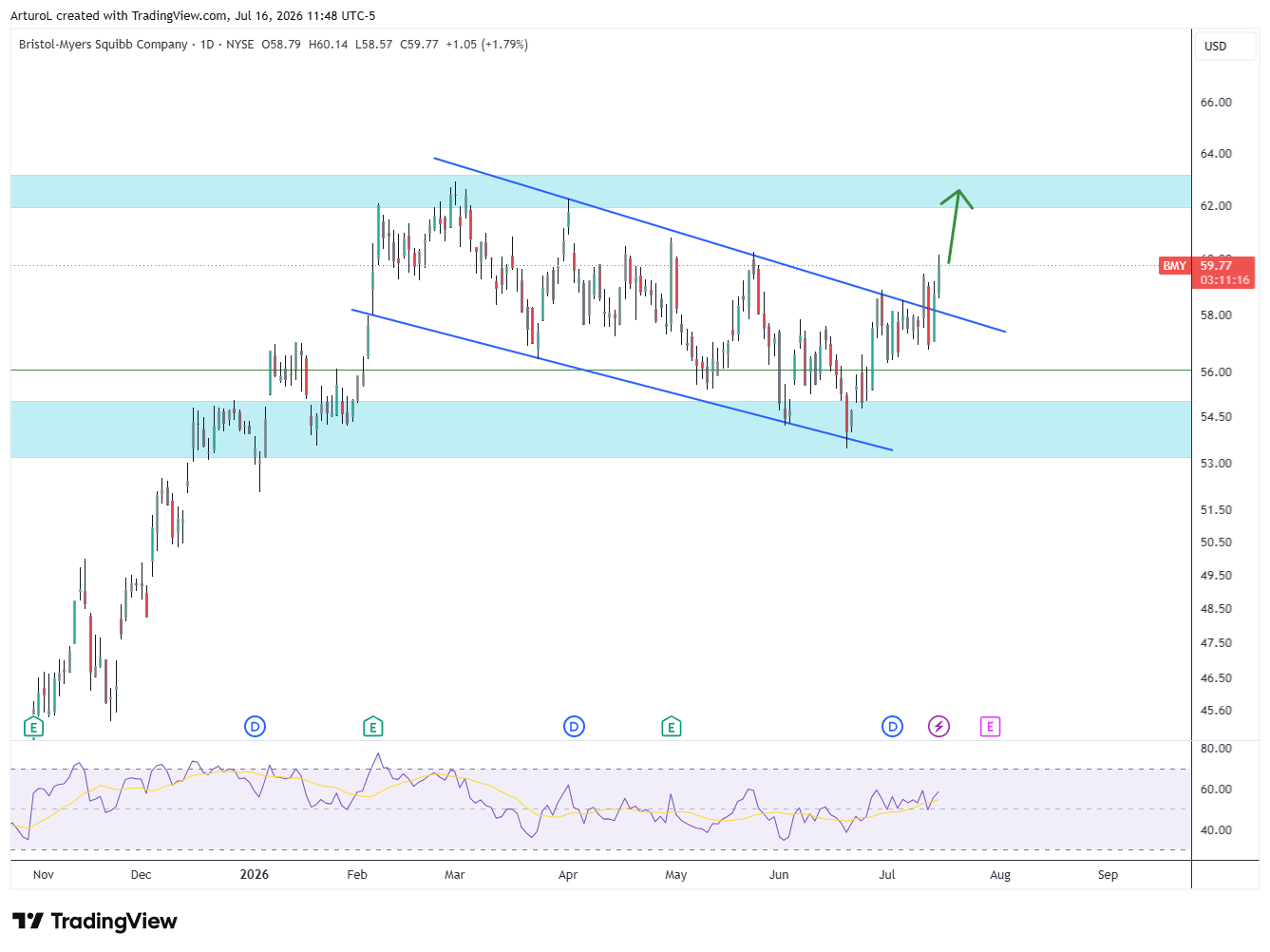Viewport: 1270px width, 952px height.
Task: Open the pink upcoming earnings marker
Action: 990,727
